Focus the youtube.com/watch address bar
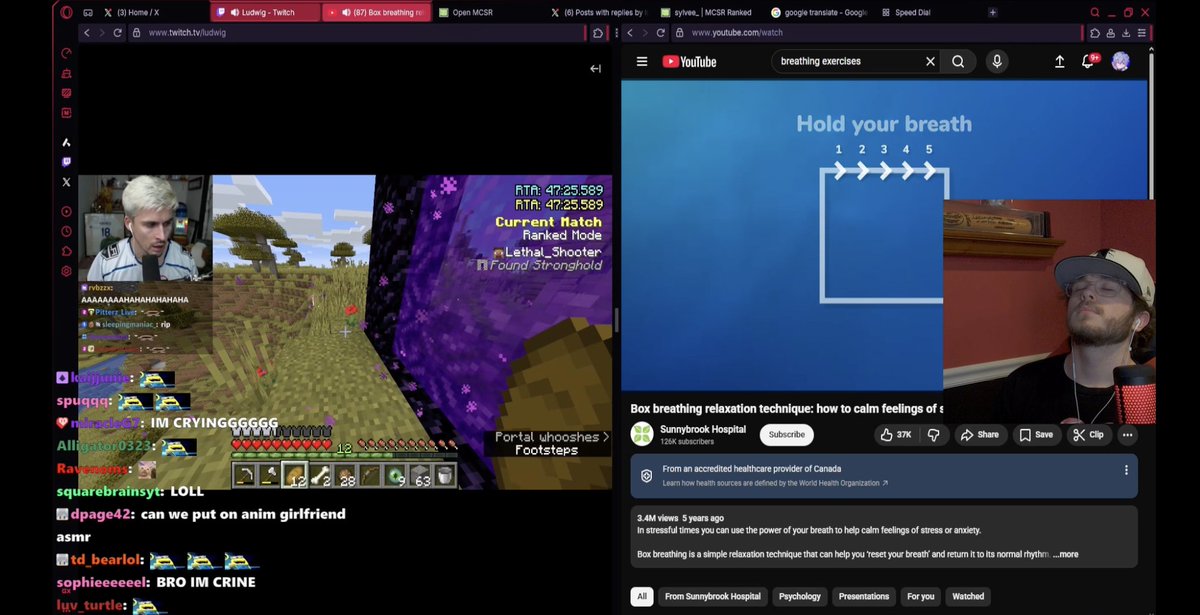The image size is (1200, 615). tap(880, 32)
